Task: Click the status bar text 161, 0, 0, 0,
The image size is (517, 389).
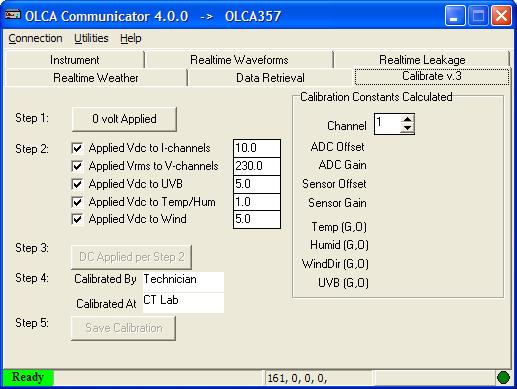Action: 297,378
